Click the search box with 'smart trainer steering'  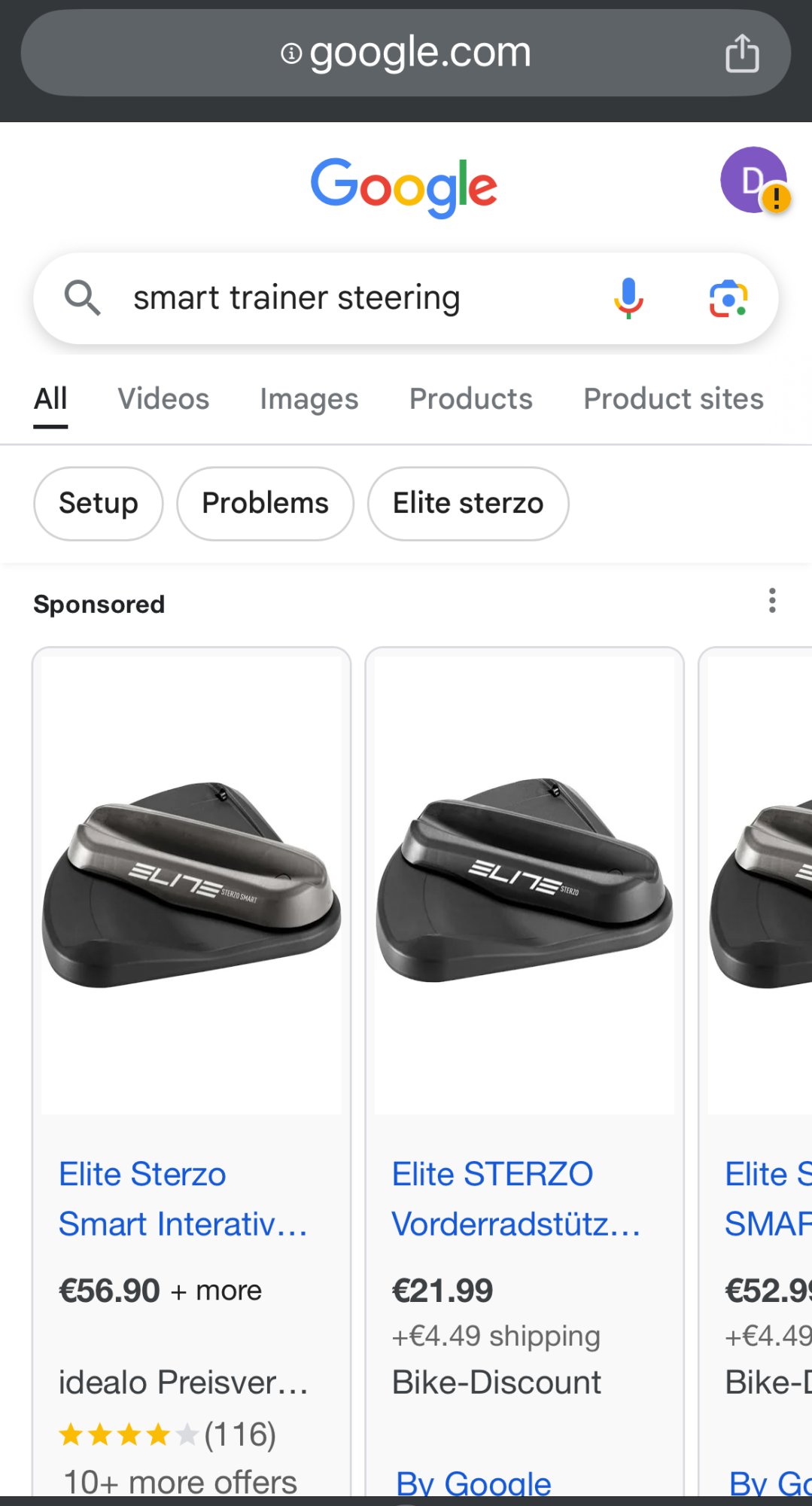click(339, 298)
